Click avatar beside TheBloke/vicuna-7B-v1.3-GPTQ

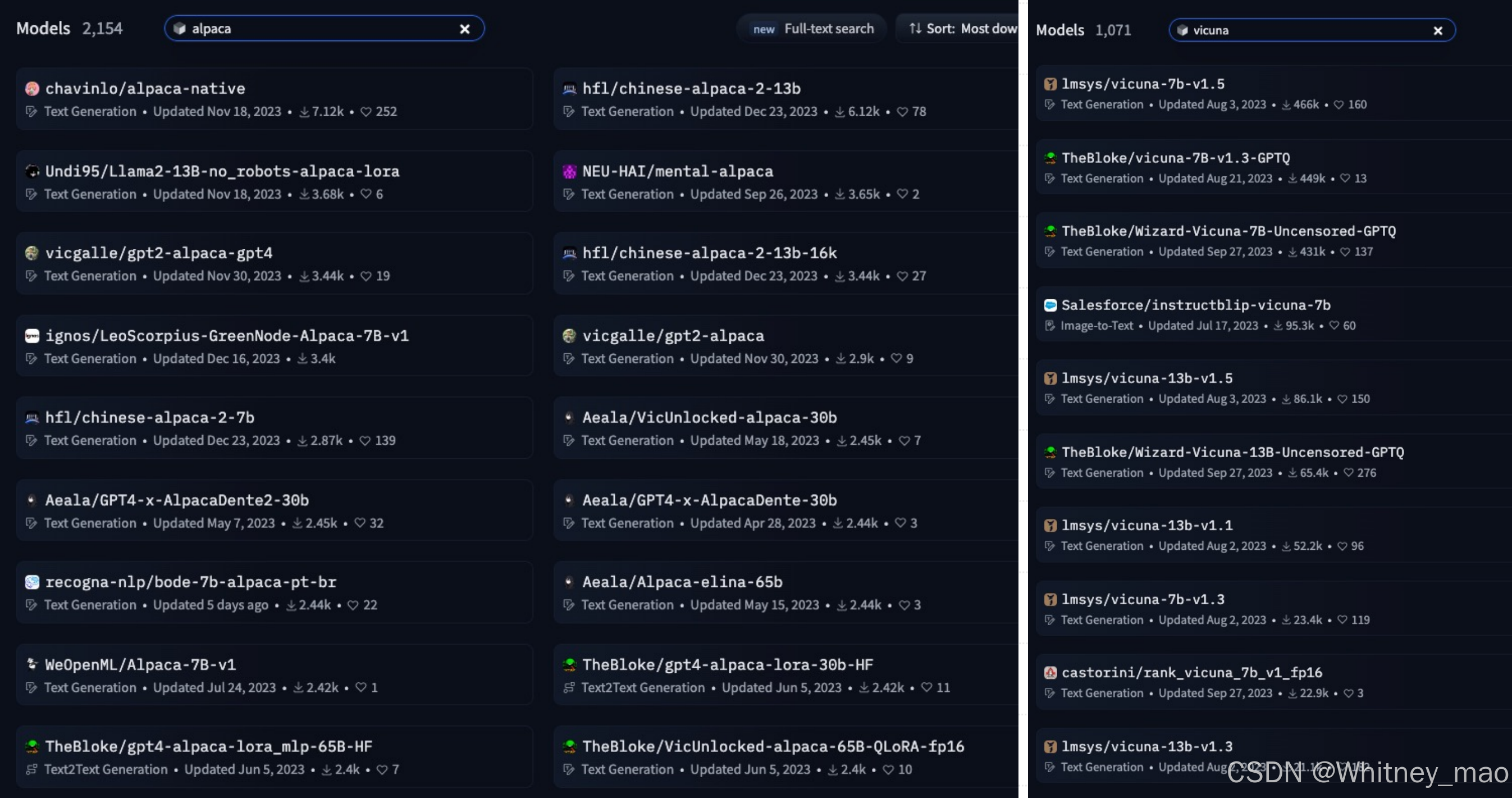pos(1050,158)
